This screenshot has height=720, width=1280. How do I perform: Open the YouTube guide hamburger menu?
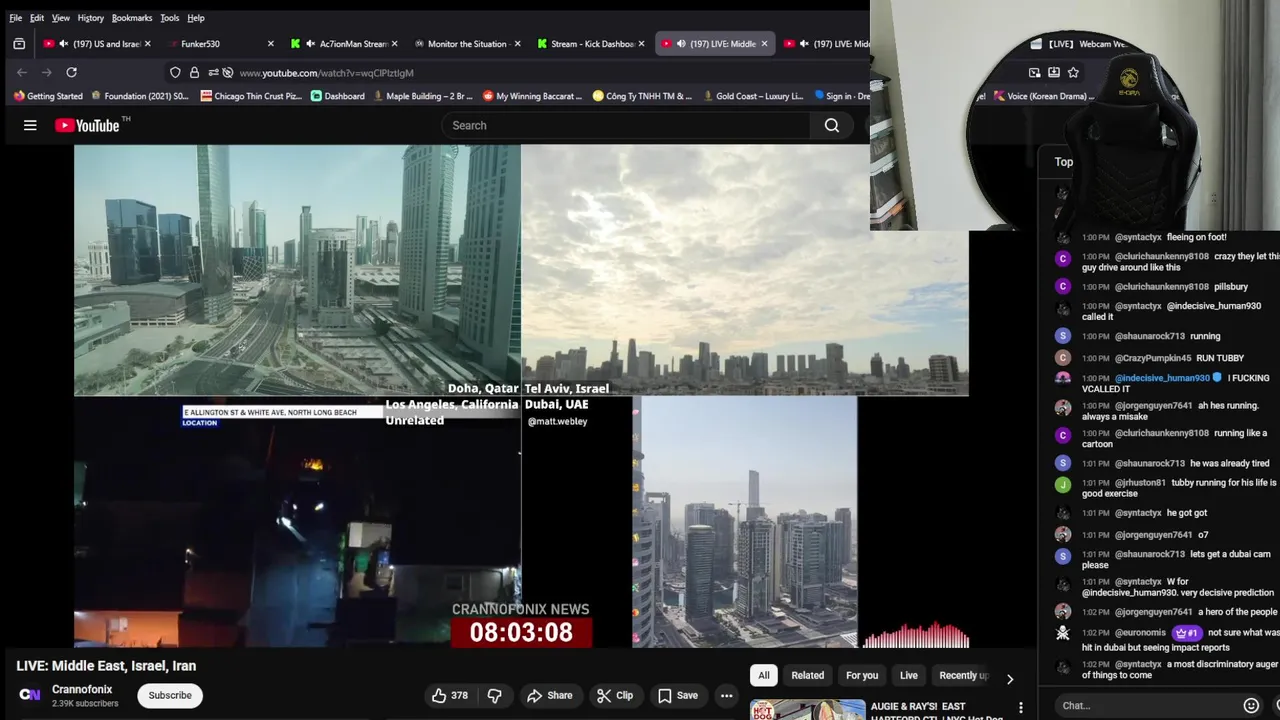click(x=30, y=125)
